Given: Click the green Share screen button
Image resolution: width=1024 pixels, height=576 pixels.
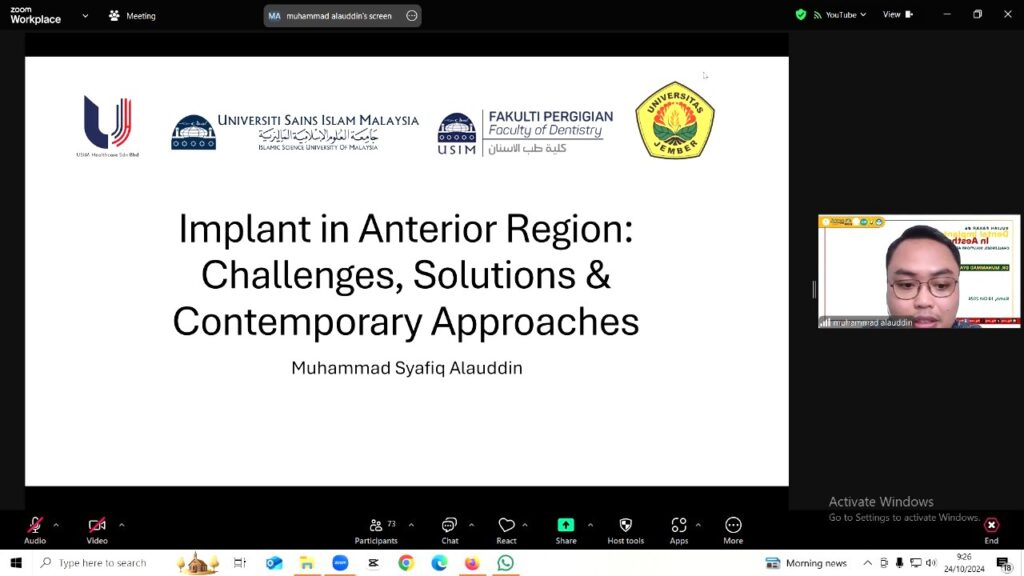Looking at the screenshot, I should point(566,530).
